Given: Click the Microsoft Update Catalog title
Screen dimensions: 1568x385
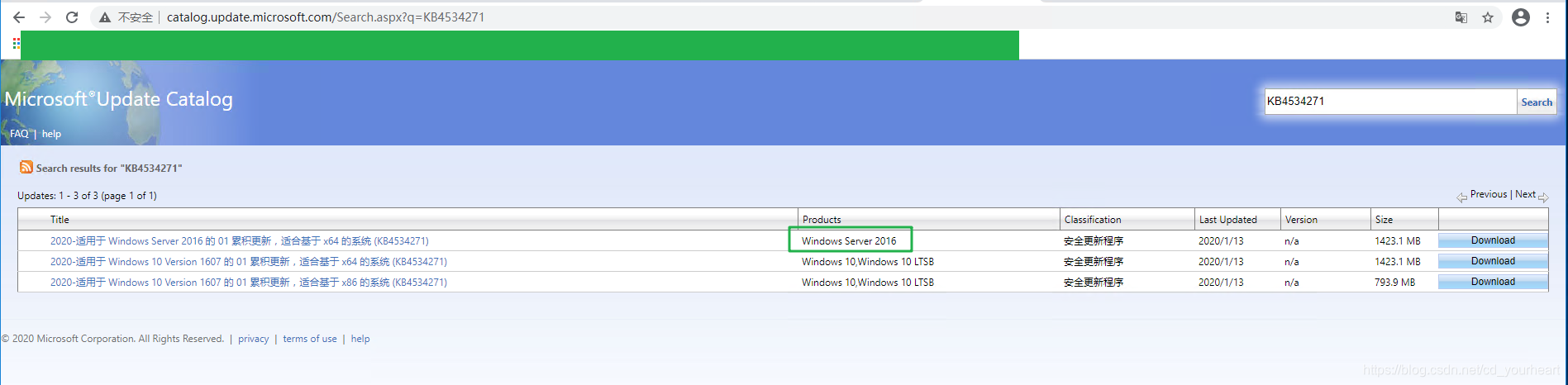Looking at the screenshot, I should point(119,99).
